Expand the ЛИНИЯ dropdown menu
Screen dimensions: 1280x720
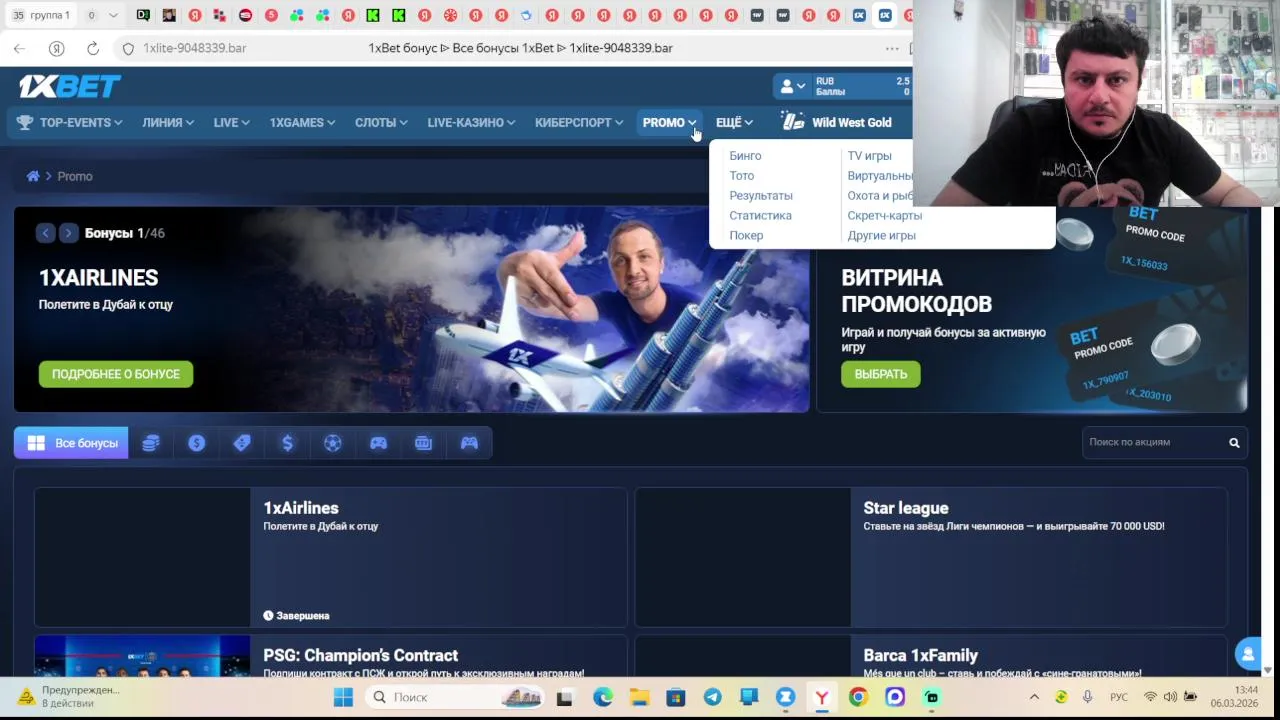click(167, 122)
